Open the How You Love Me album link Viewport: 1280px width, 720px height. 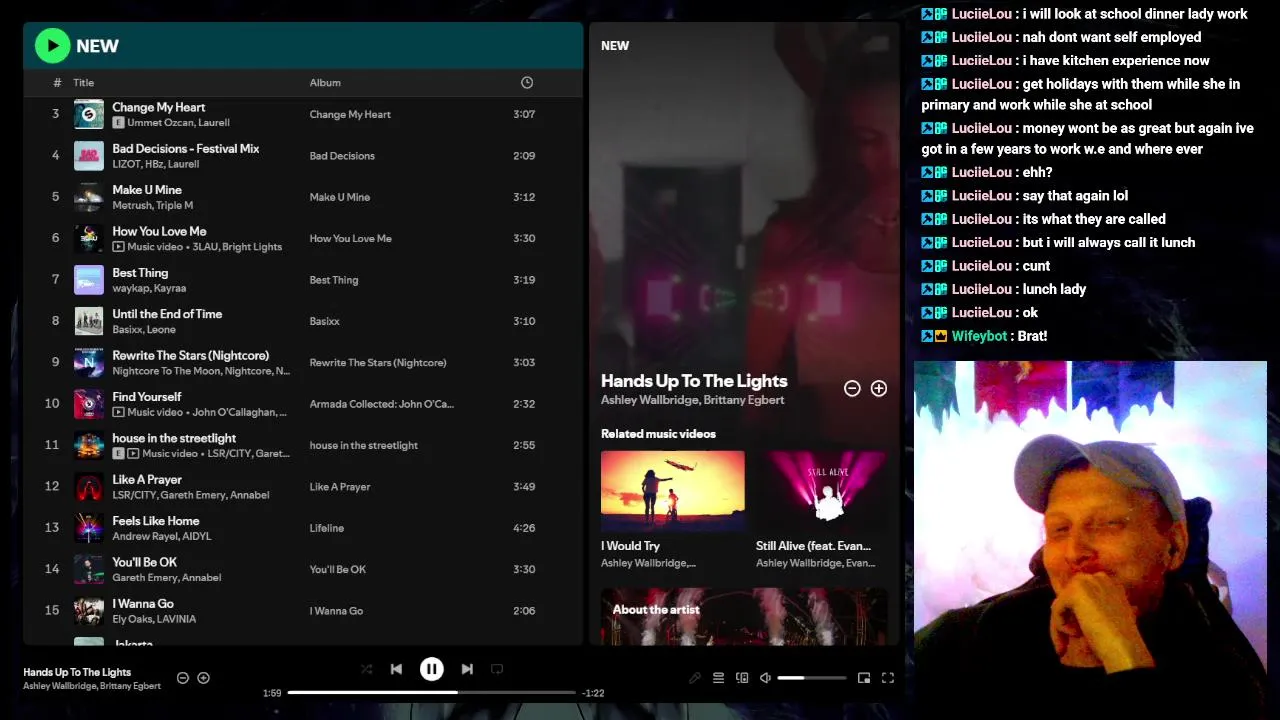(350, 239)
